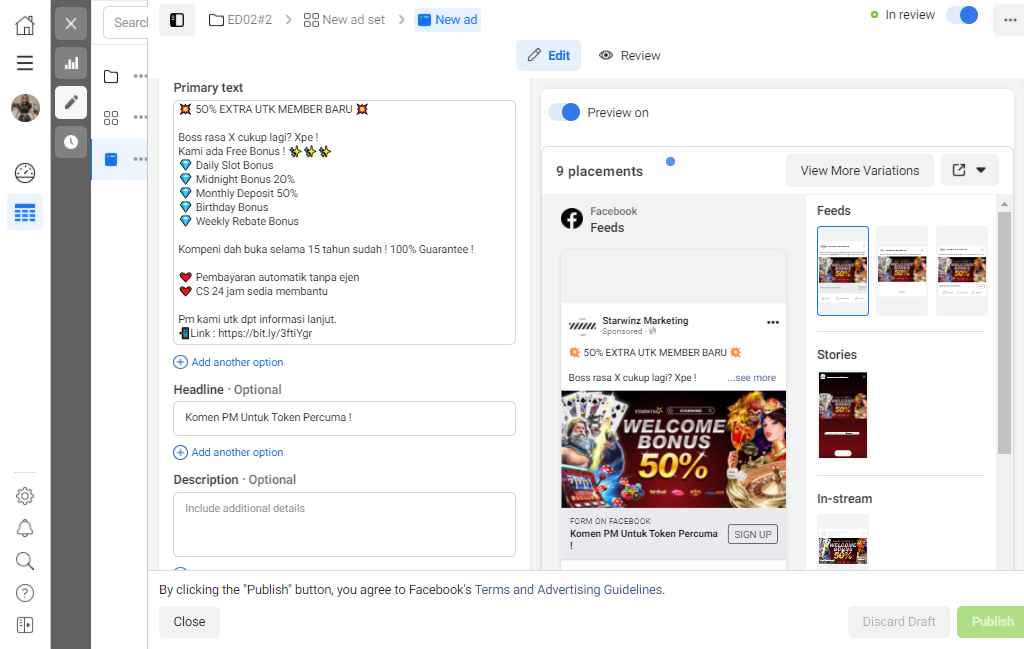Click the Headline input field
The width and height of the screenshot is (1024, 649).
click(x=344, y=418)
